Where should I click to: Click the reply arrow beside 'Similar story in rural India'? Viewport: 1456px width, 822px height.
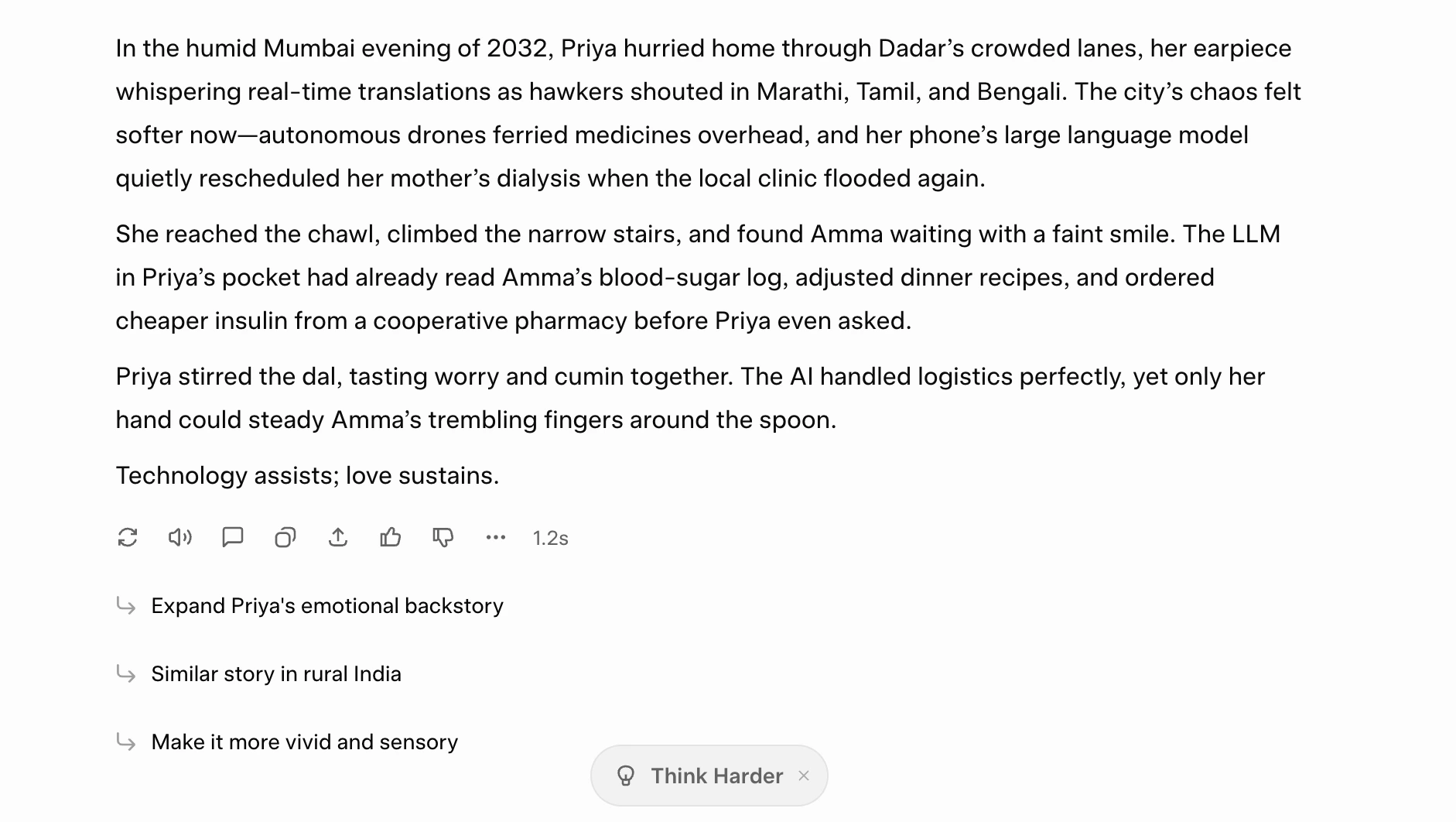tap(126, 674)
